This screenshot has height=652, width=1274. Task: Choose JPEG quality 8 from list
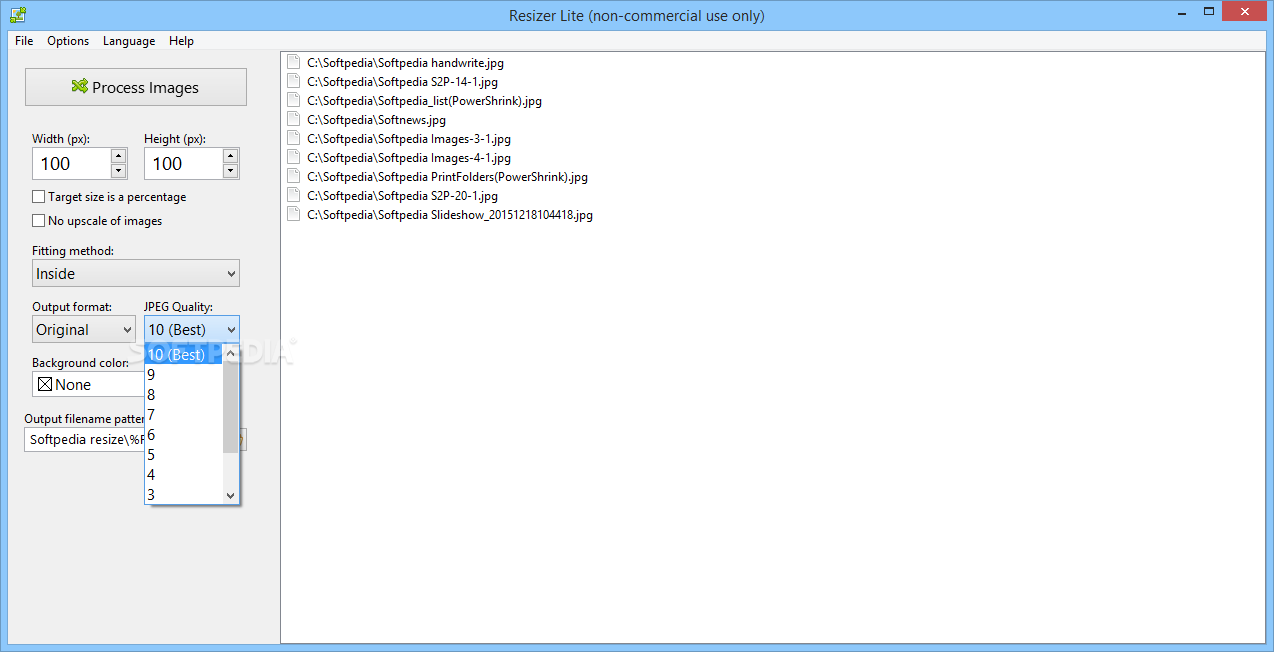(x=183, y=394)
